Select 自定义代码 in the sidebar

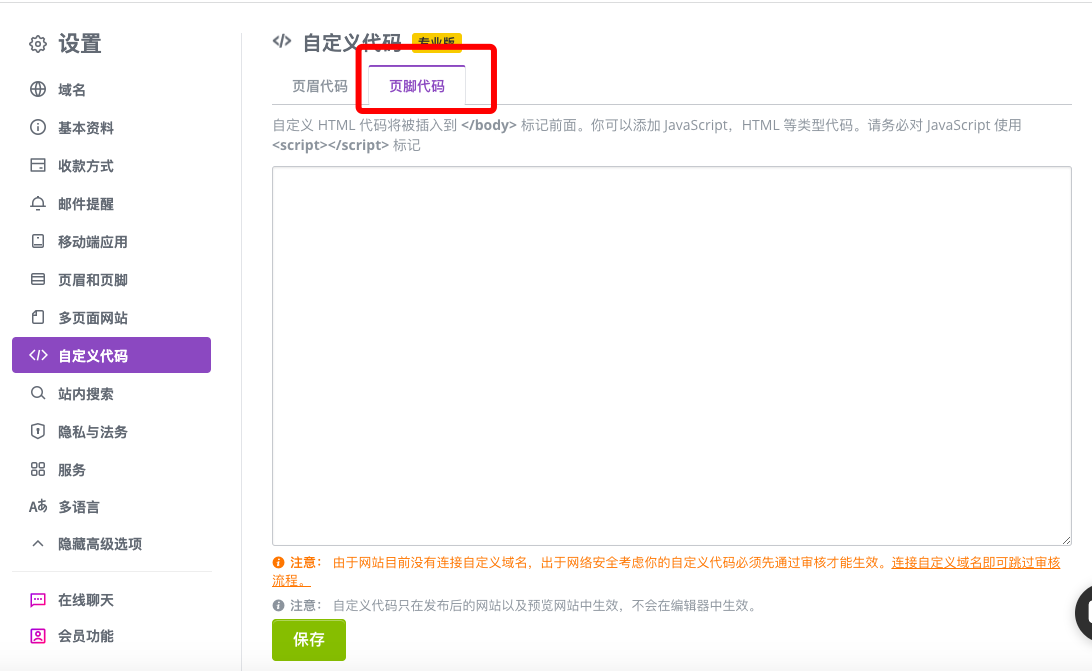click(111, 355)
